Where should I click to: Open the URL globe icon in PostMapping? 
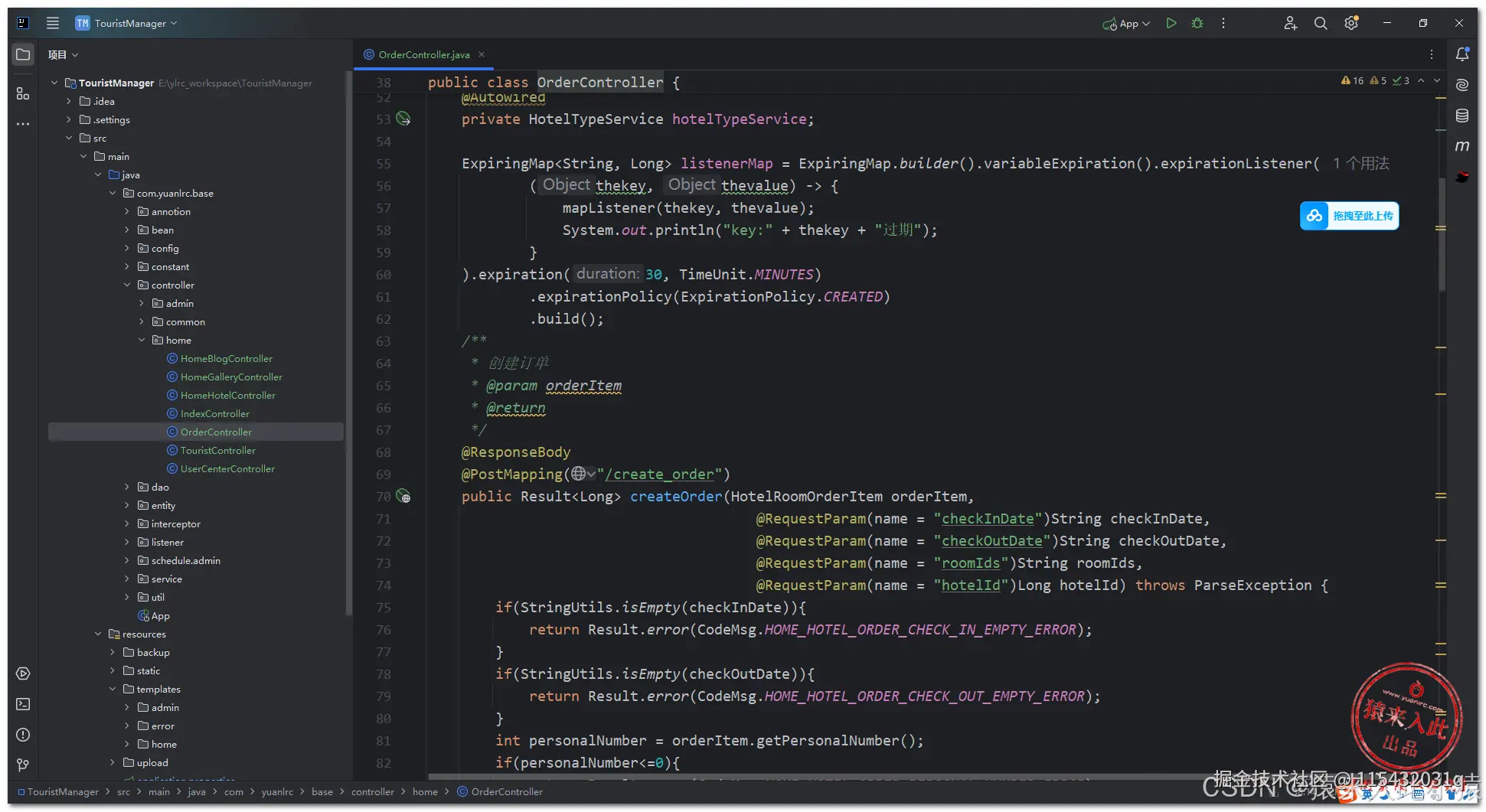(583, 474)
